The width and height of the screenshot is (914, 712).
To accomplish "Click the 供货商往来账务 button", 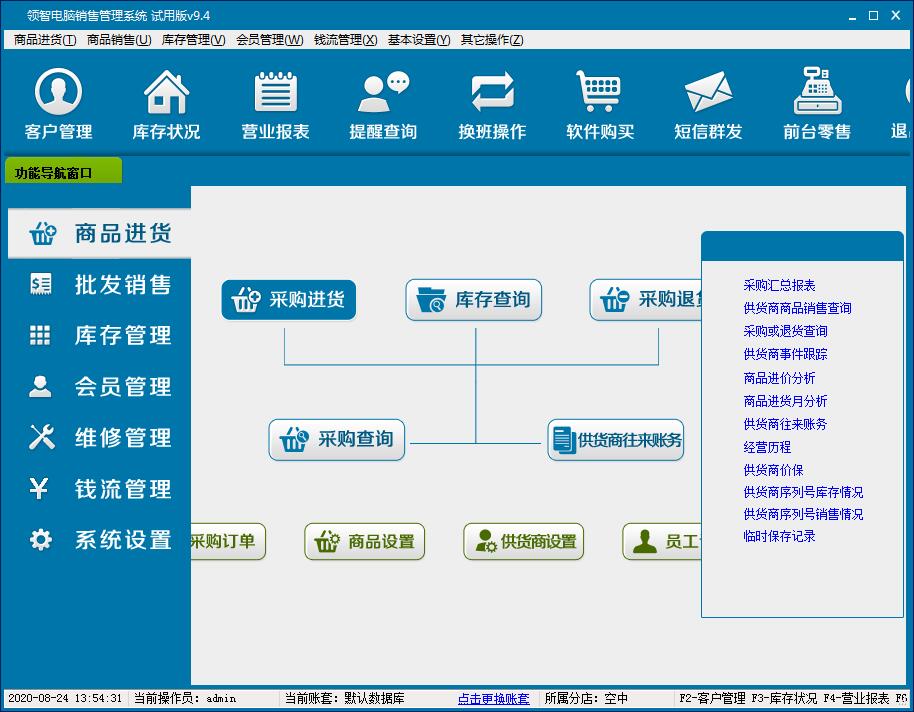I will 616,440.
